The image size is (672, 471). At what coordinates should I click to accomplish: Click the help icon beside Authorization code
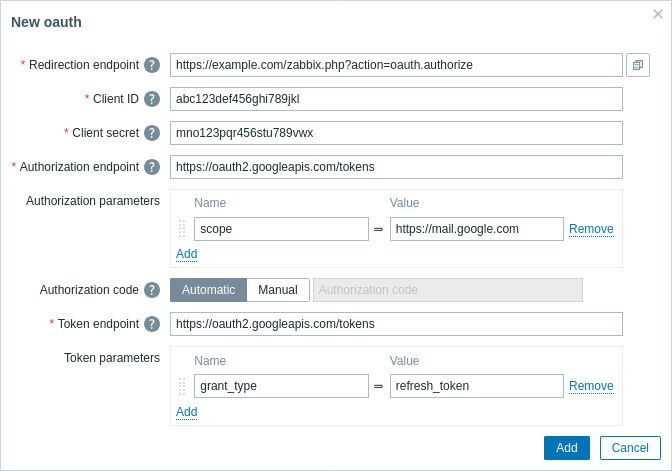point(152,290)
